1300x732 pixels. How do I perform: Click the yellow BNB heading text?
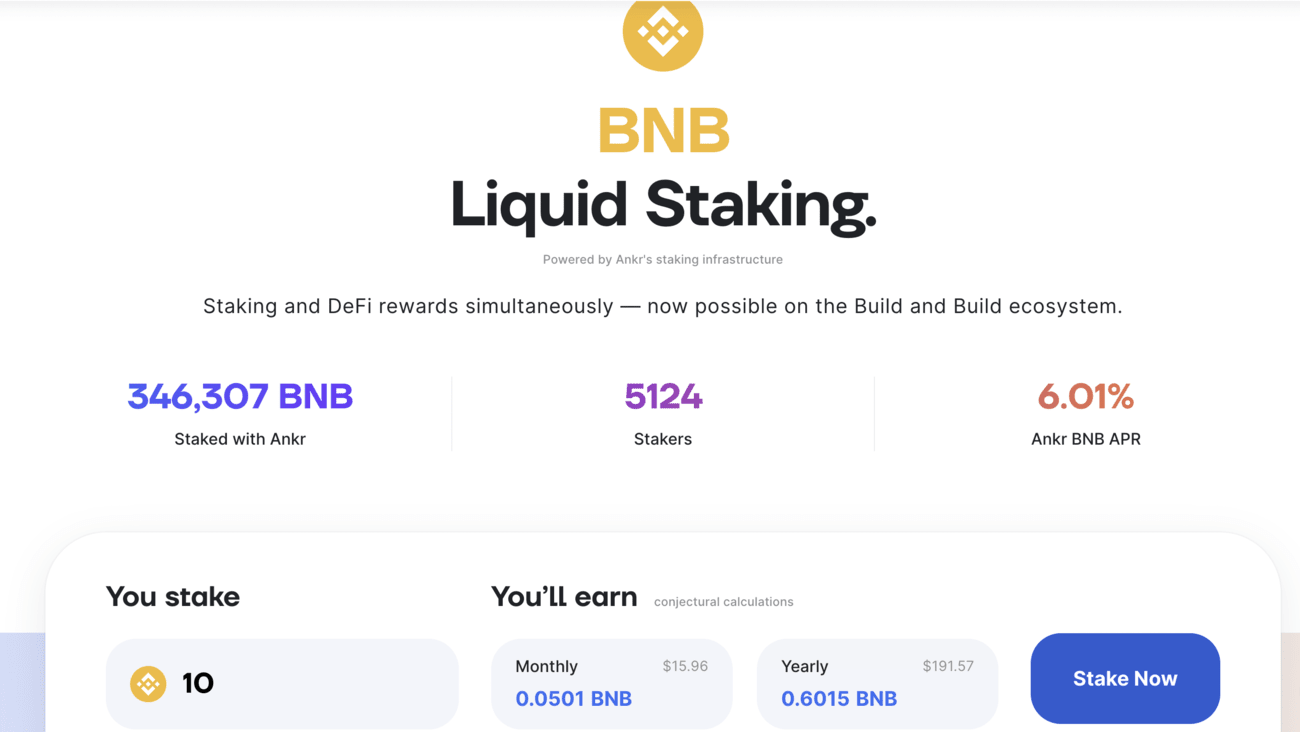[663, 131]
